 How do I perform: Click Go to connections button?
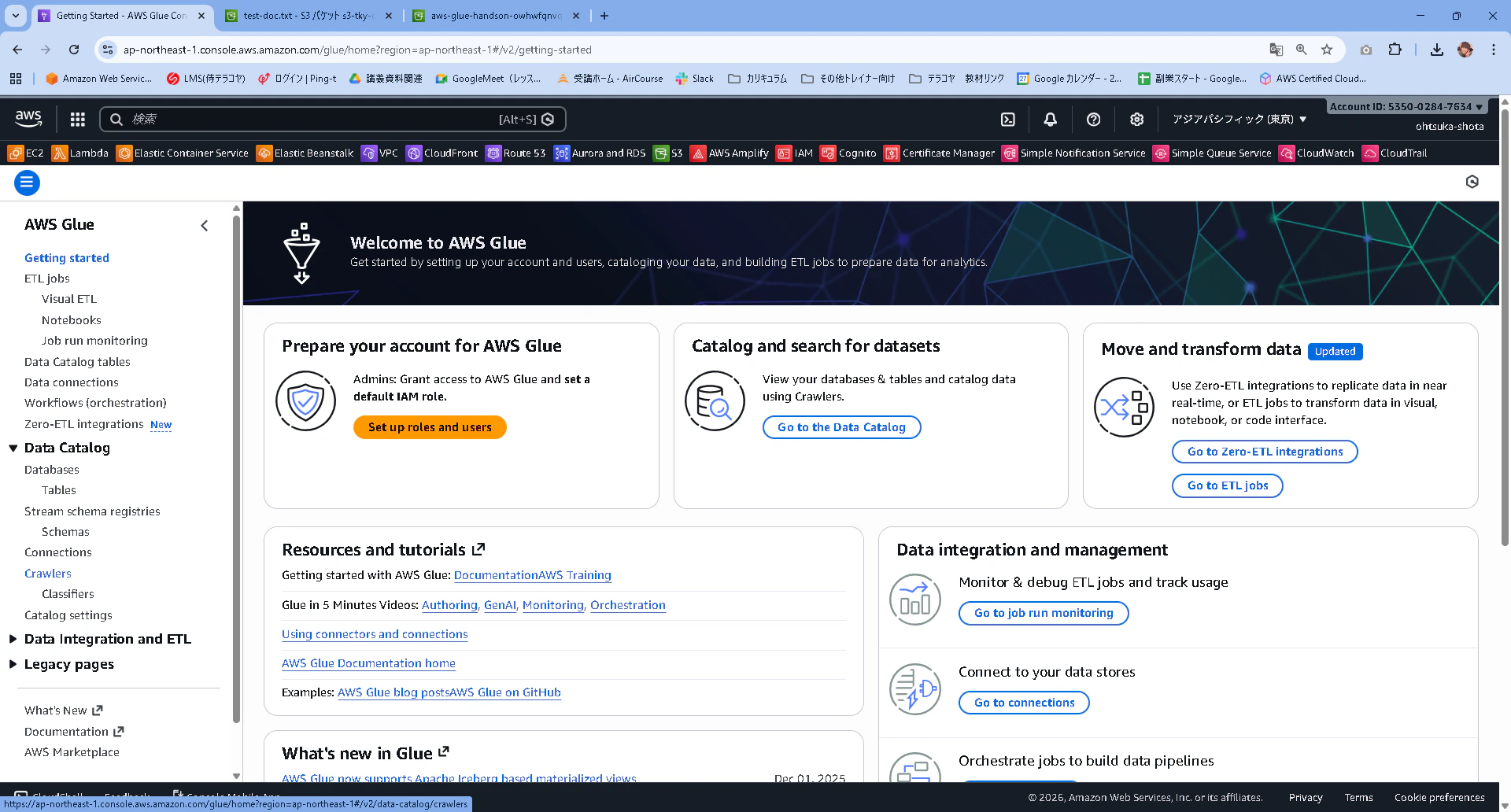point(1024,703)
